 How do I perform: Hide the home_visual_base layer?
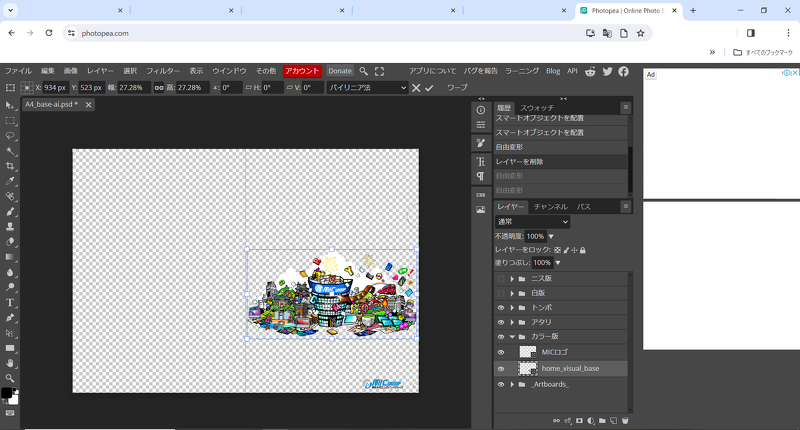(501, 368)
